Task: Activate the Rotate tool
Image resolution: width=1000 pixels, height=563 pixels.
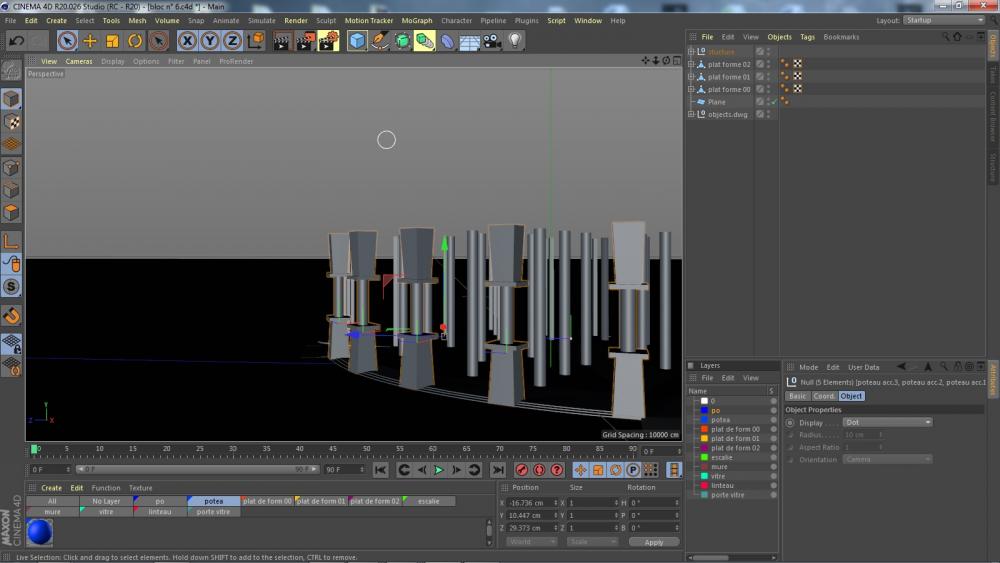Action: coord(135,41)
